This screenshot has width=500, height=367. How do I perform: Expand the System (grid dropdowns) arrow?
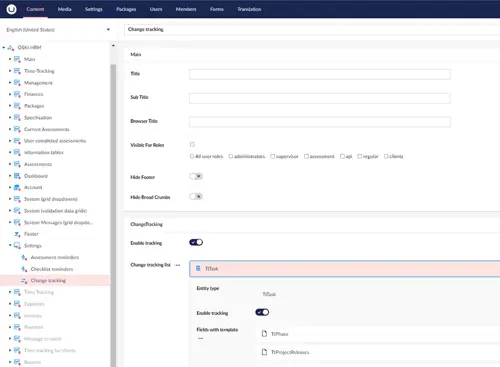click(x=10, y=199)
